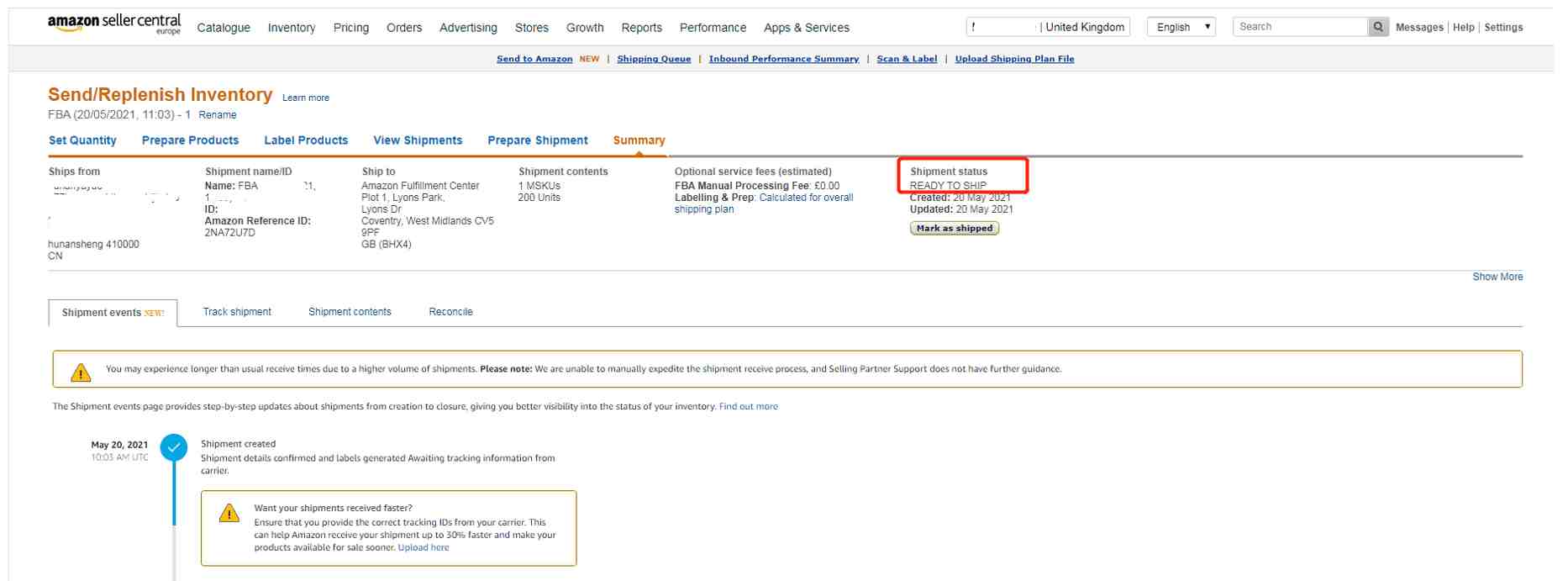Click the 'GB (BHX4)' fulfillment center code
Image resolution: width=1568 pixels, height=581 pixels.
click(387, 245)
